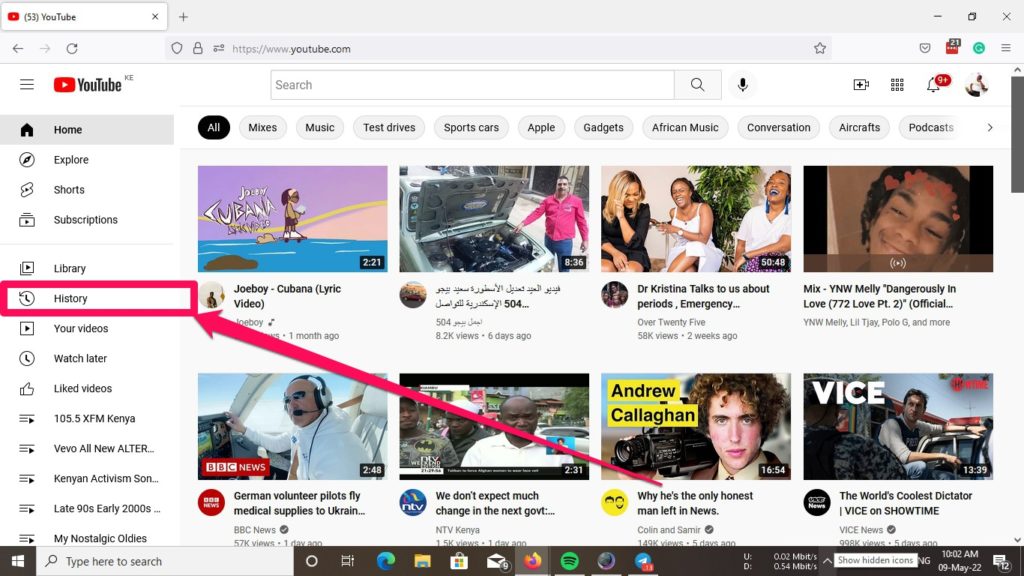
Task: Open YNW Melly mix thumbnail
Action: [898, 219]
